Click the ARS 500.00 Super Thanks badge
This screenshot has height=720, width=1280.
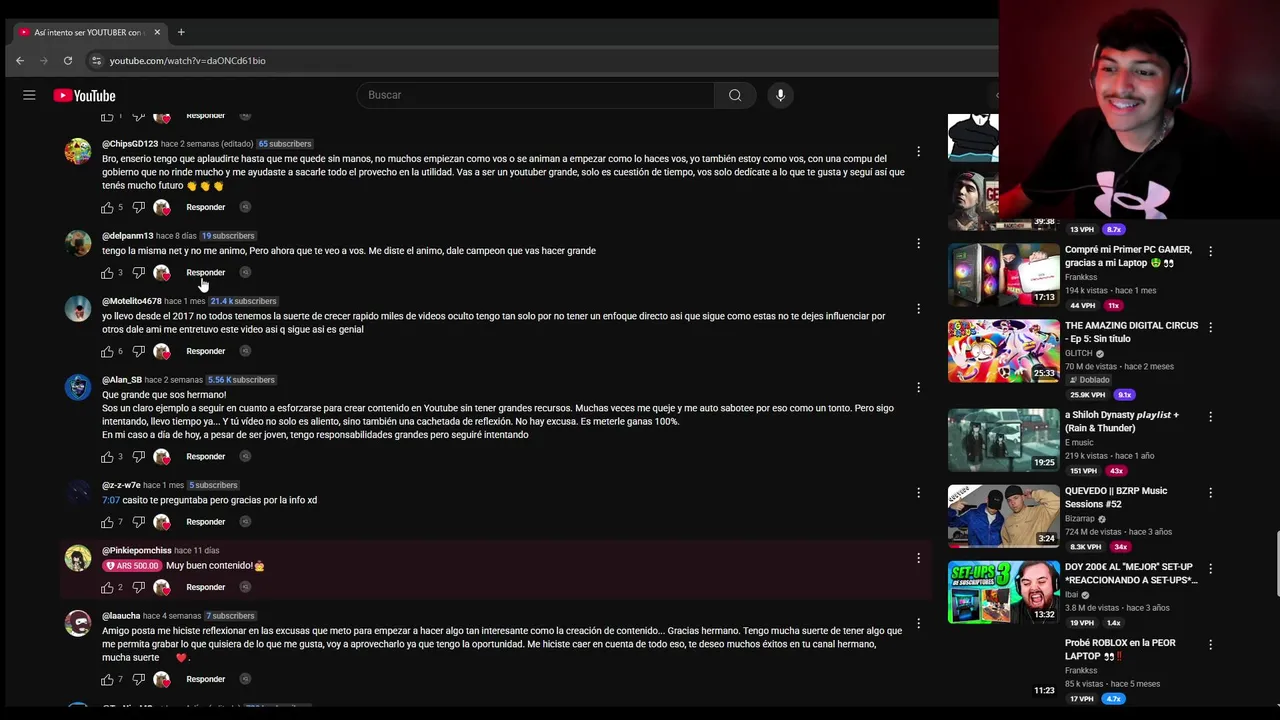click(x=132, y=566)
